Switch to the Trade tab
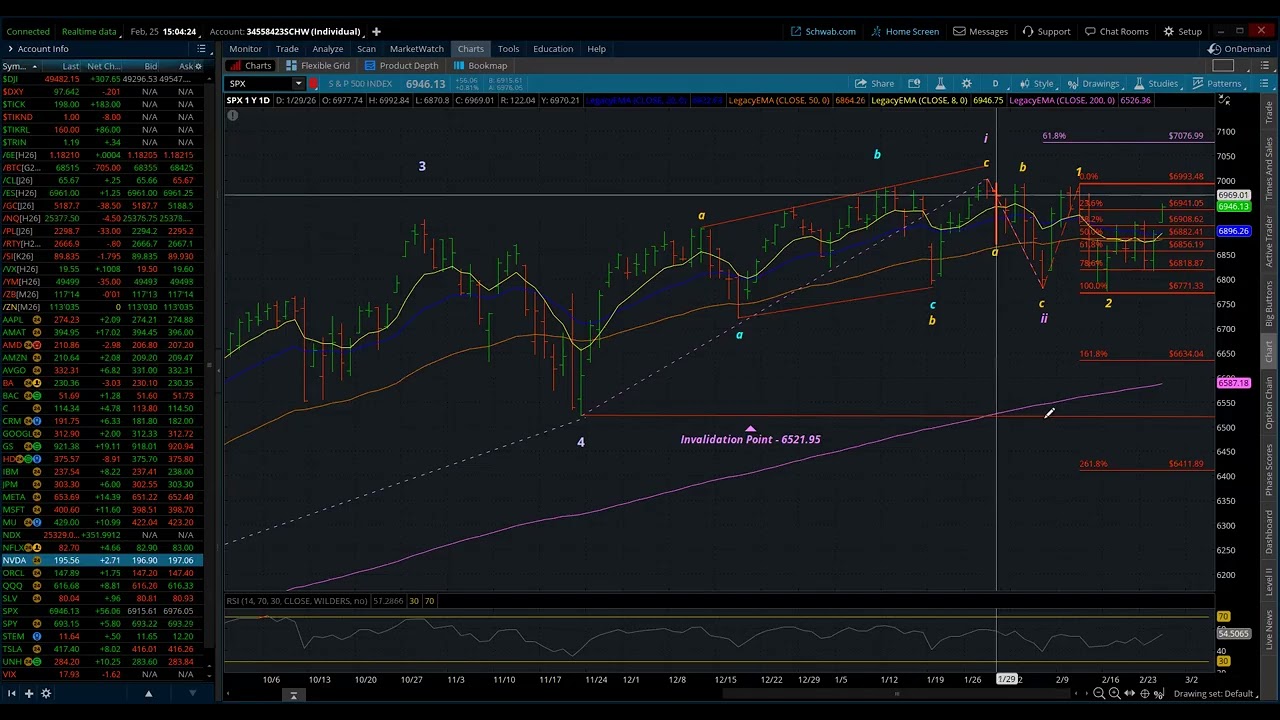This screenshot has height=720, width=1280. pos(287,49)
